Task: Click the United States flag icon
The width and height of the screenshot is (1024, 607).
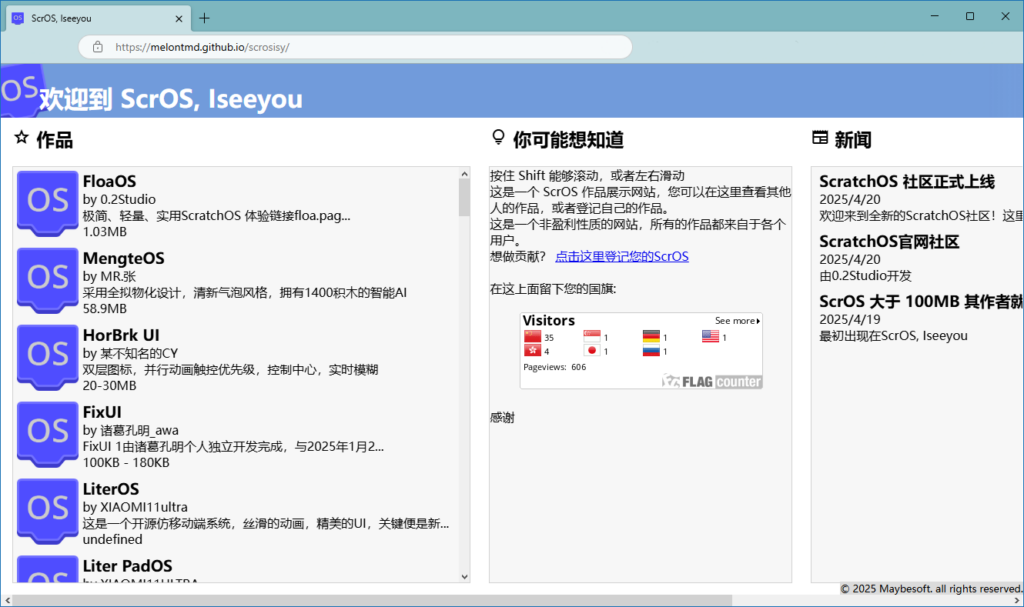Action: coord(710,337)
